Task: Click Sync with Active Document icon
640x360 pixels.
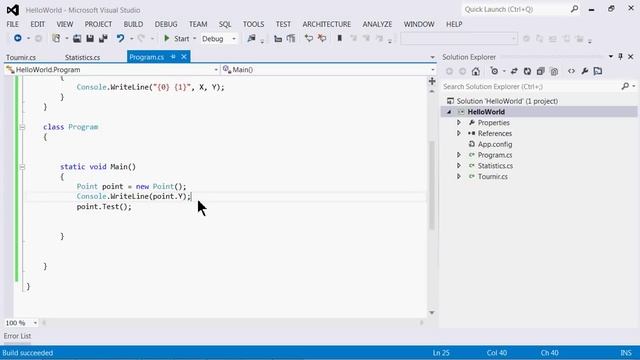Action: (x=514, y=71)
